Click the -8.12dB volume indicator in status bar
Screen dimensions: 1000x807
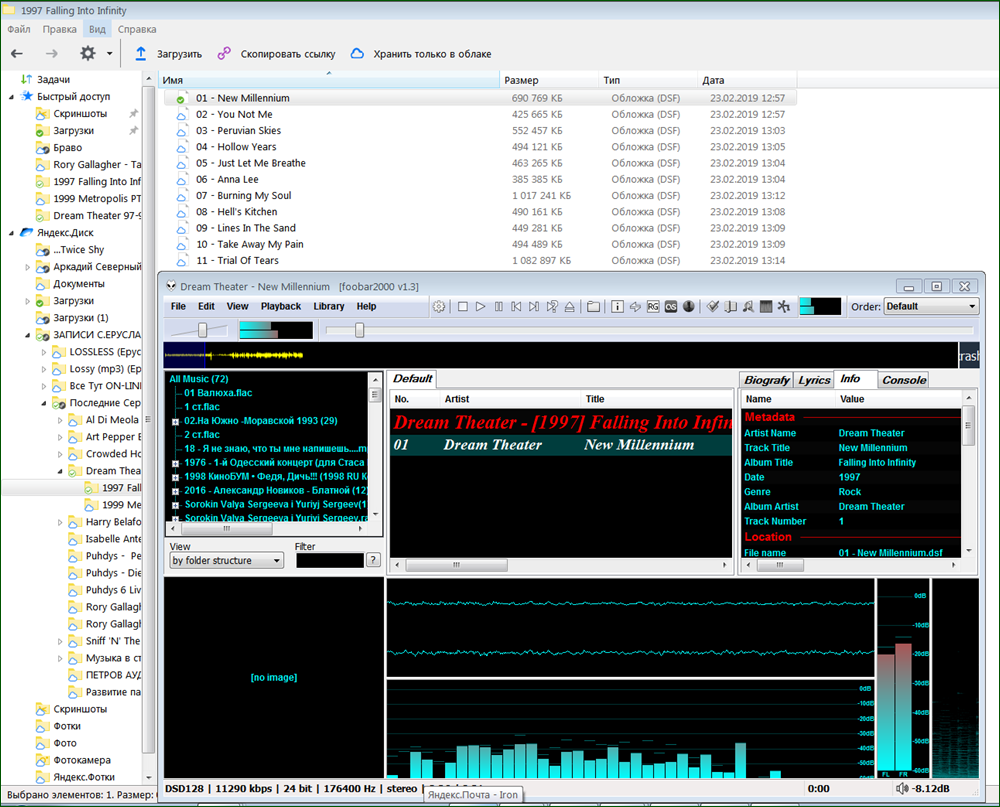click(923, 788)
